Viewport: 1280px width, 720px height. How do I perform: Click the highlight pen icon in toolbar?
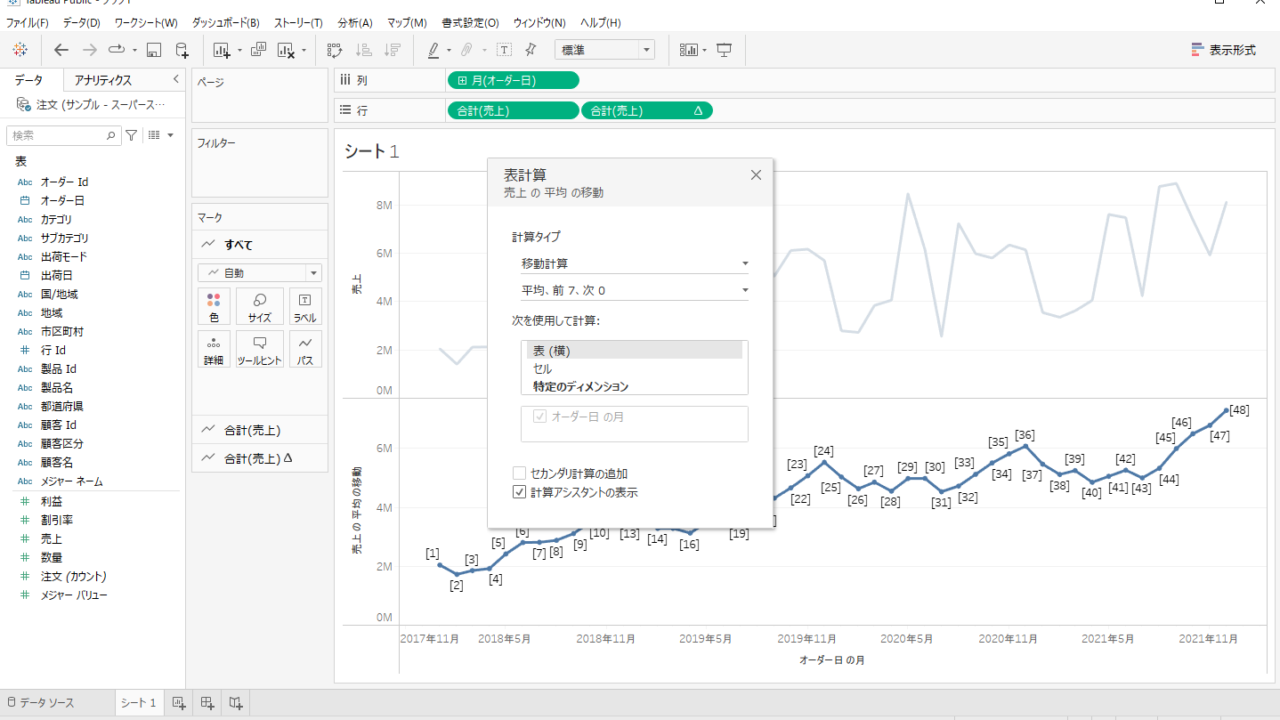pyautogui.click(x=434, y=49)
